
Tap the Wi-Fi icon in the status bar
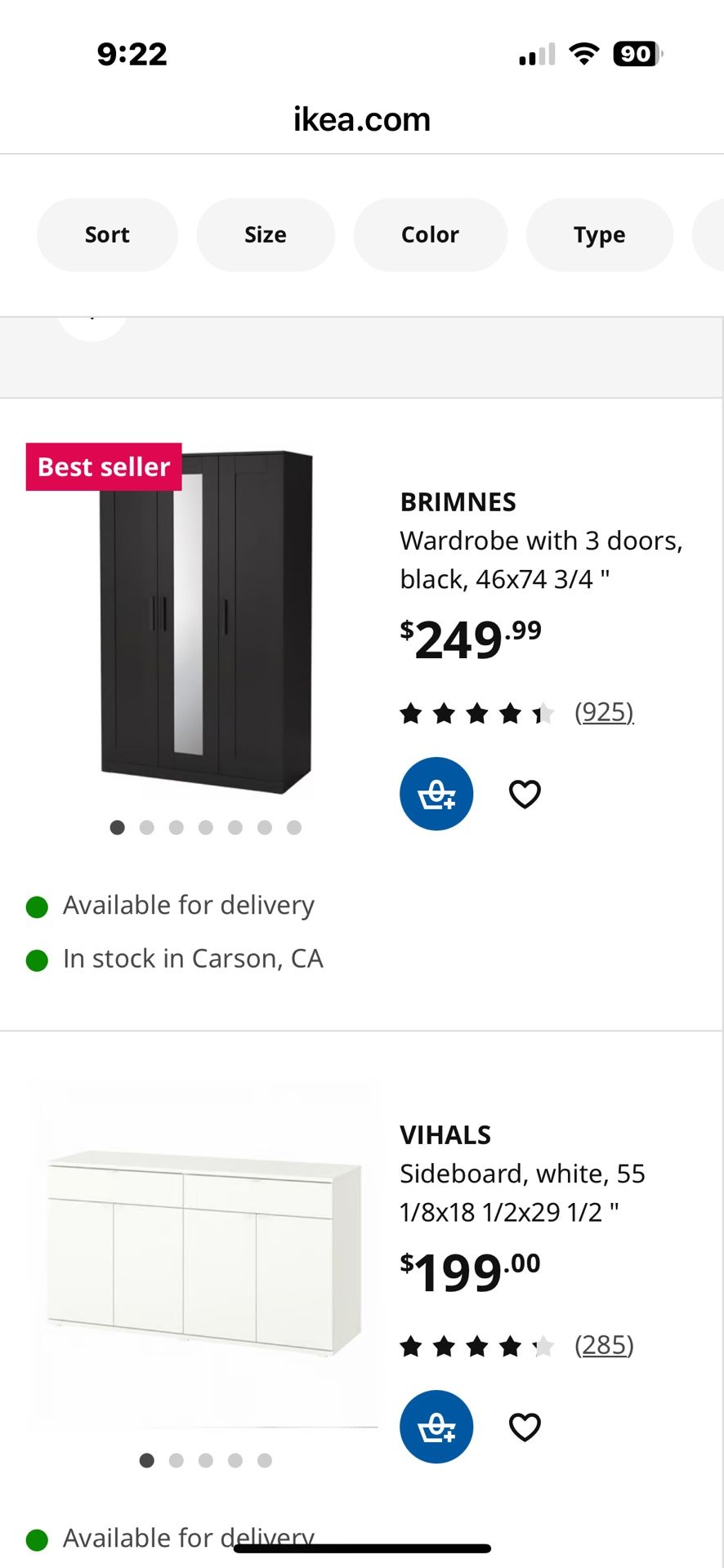[582, 54]
